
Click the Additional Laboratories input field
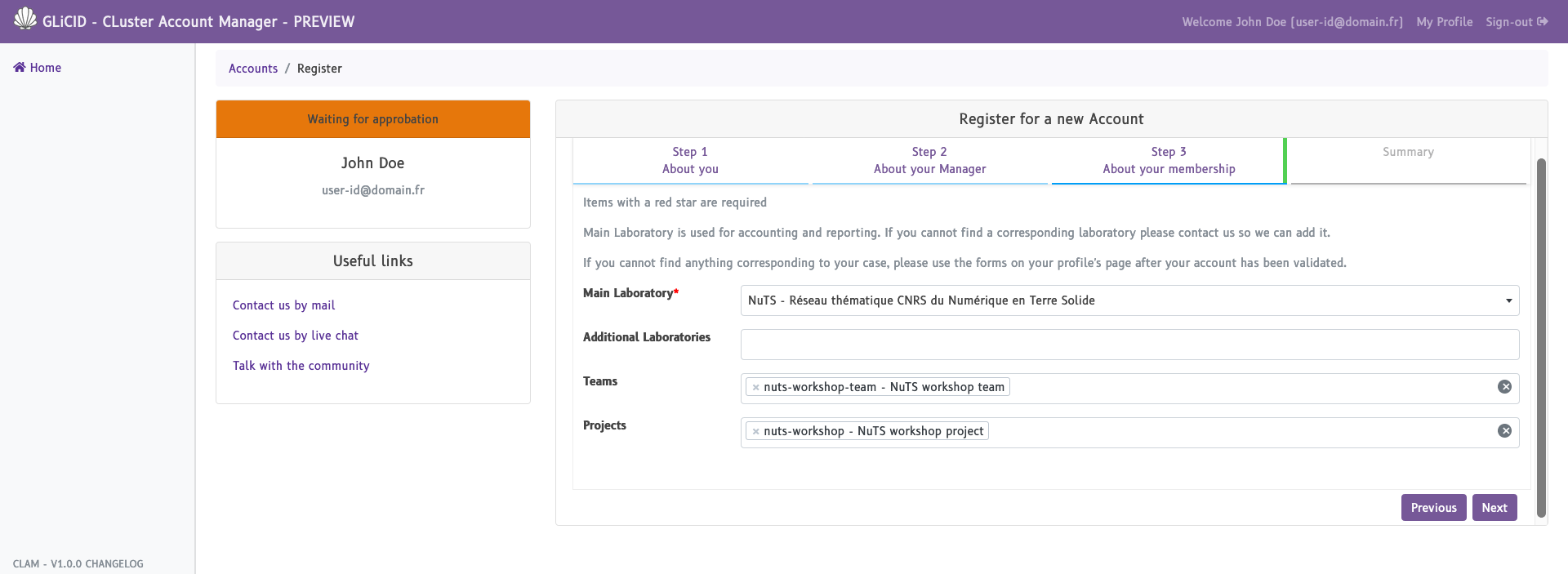[1129, 345]
